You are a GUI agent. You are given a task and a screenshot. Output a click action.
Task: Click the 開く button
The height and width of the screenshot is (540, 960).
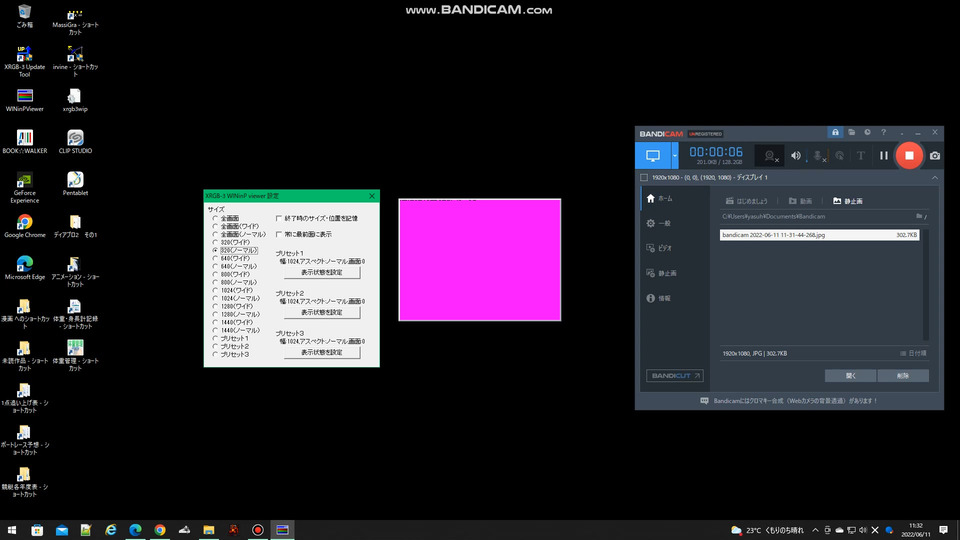850,376
